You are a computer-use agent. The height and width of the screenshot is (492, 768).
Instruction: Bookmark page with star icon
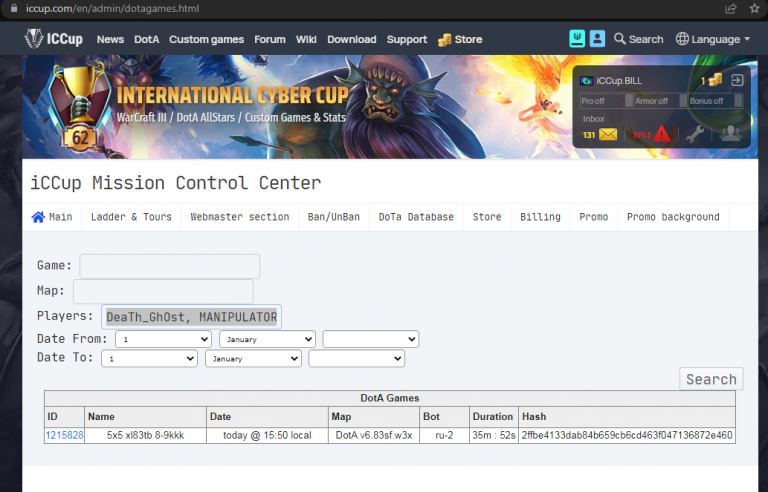point(754,8)
